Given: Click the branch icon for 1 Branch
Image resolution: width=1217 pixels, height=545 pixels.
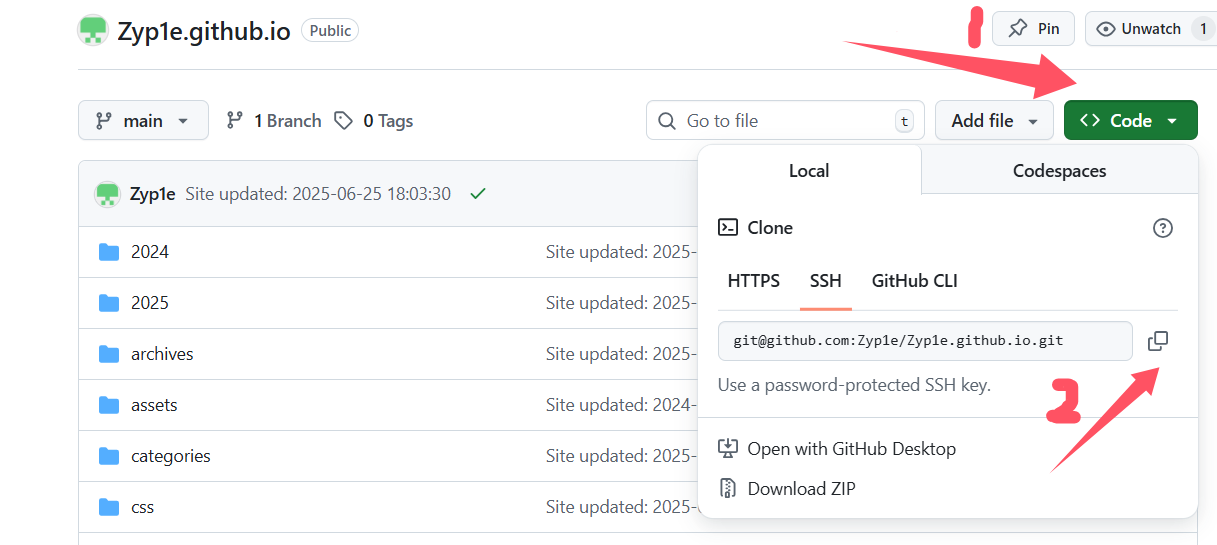Looking at the screenshot, I should 235,121.
